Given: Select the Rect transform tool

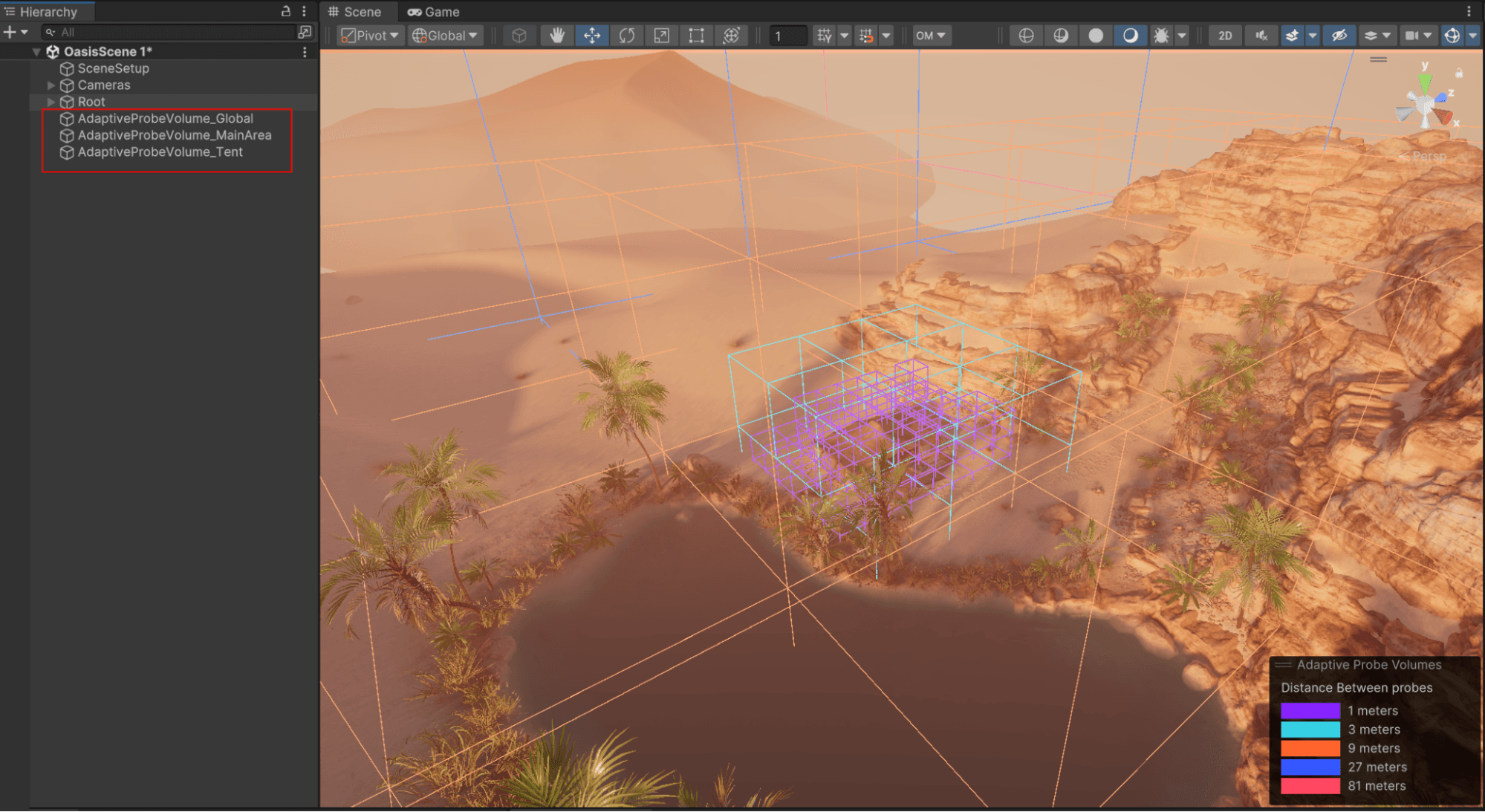Looking at the screenshot, I should (x=696, y=36).
